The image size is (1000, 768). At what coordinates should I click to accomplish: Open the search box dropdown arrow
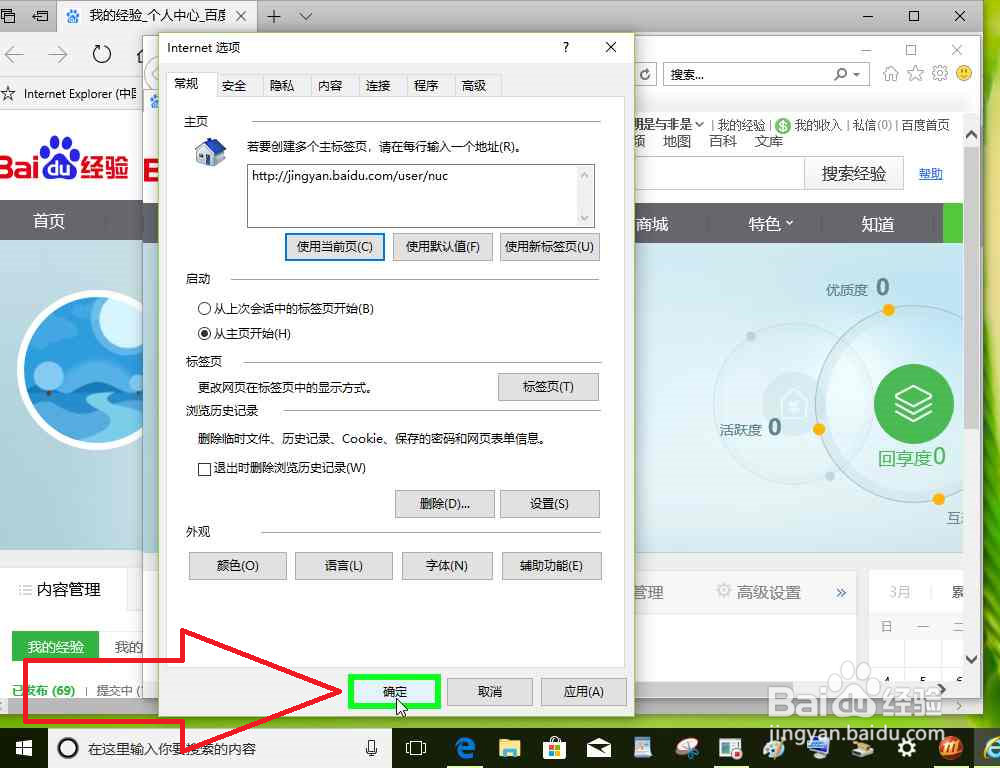(x=855, y=73)
